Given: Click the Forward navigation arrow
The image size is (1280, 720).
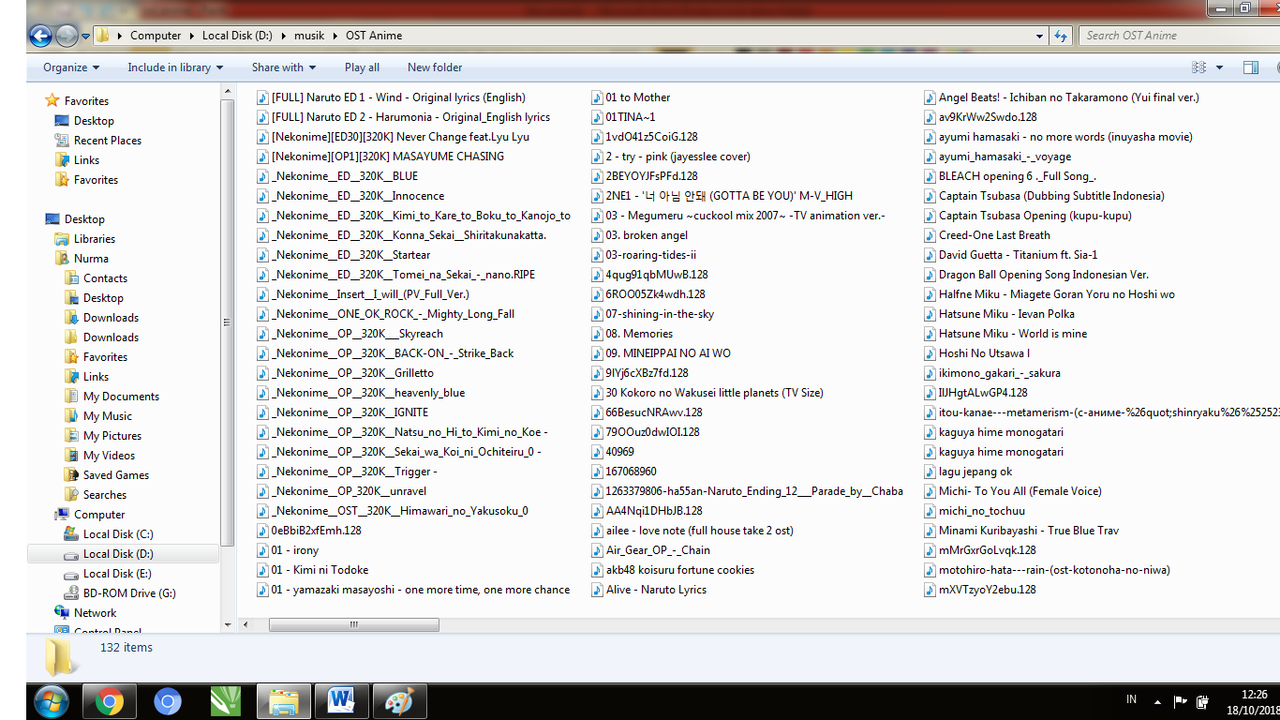Looking at the screenshot, I should click(66, 36).
